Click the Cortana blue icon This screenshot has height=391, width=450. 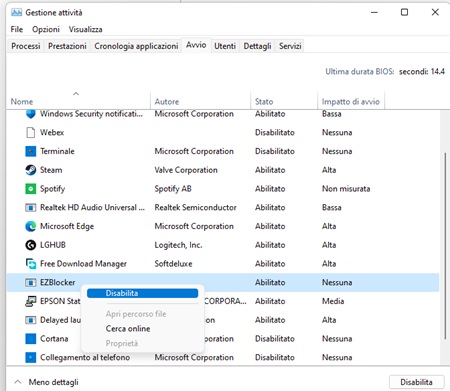(x=31, y=339)
